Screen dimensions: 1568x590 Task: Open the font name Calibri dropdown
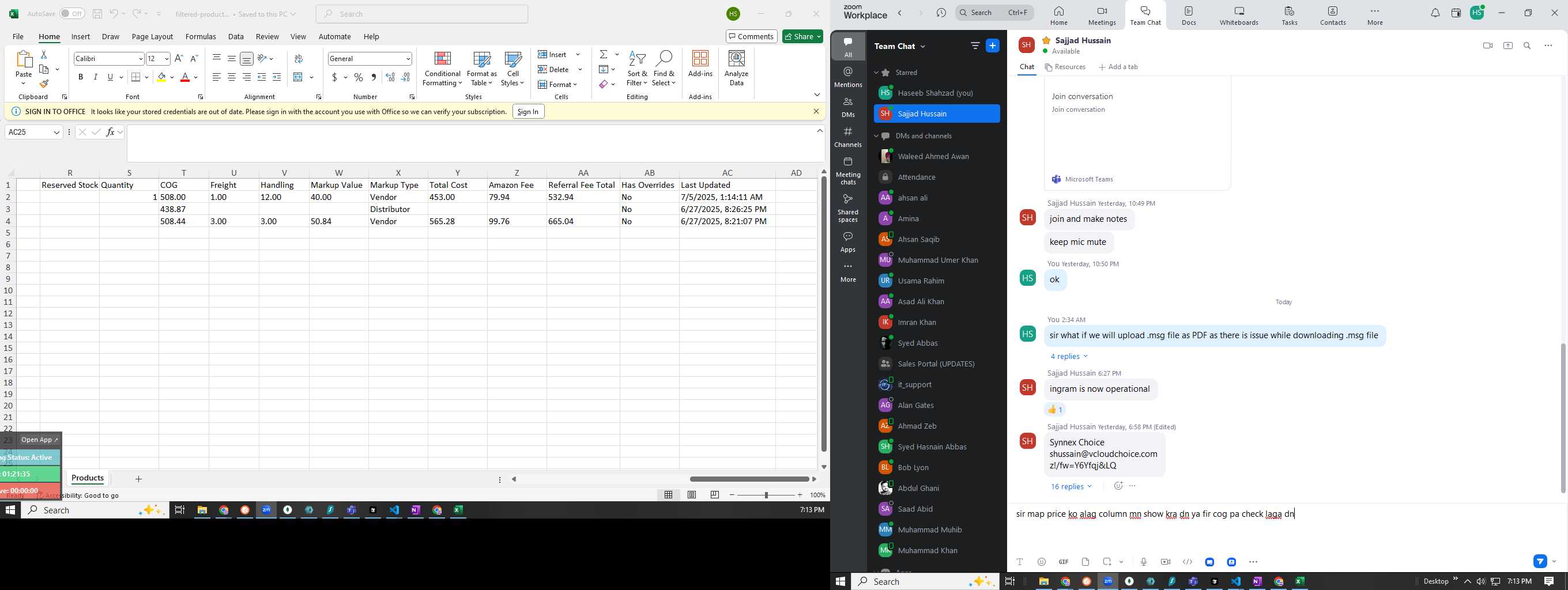click(141, 58)
